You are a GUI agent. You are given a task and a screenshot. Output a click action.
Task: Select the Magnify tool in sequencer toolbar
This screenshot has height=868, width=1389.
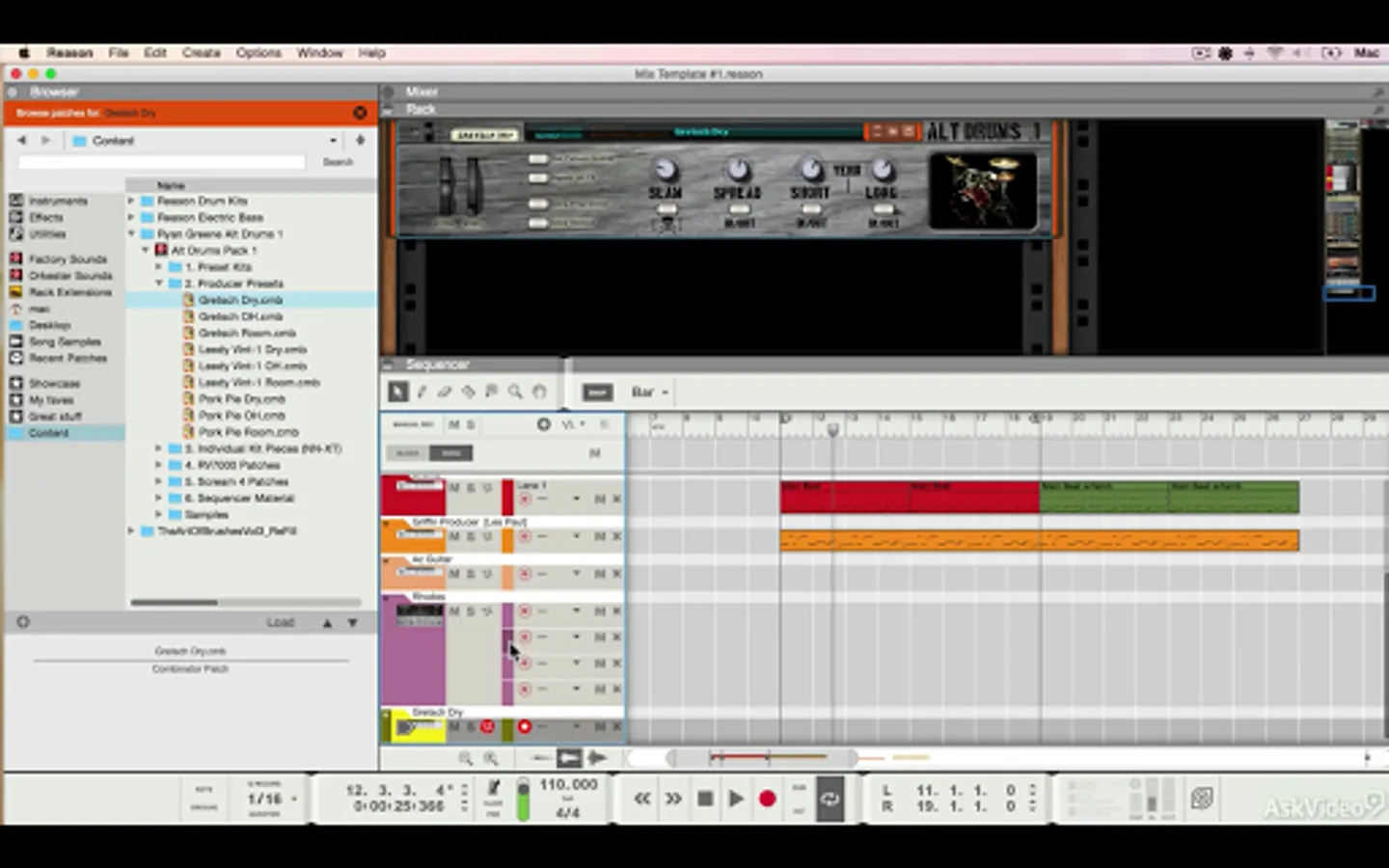(515, 392)
